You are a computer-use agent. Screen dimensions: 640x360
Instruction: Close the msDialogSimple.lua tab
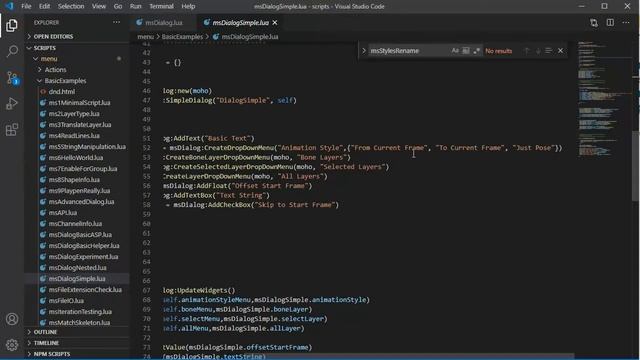(x=275, y=22)
